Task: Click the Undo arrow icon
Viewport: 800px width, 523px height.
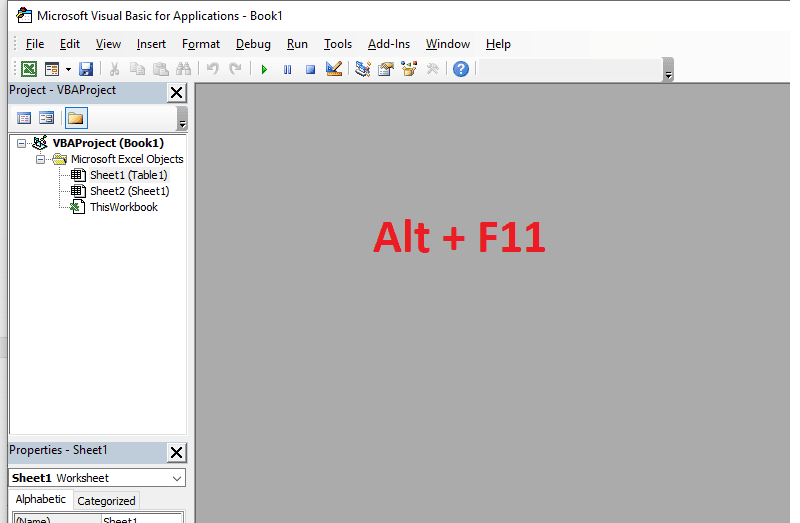Action: (x=212, y=69)
